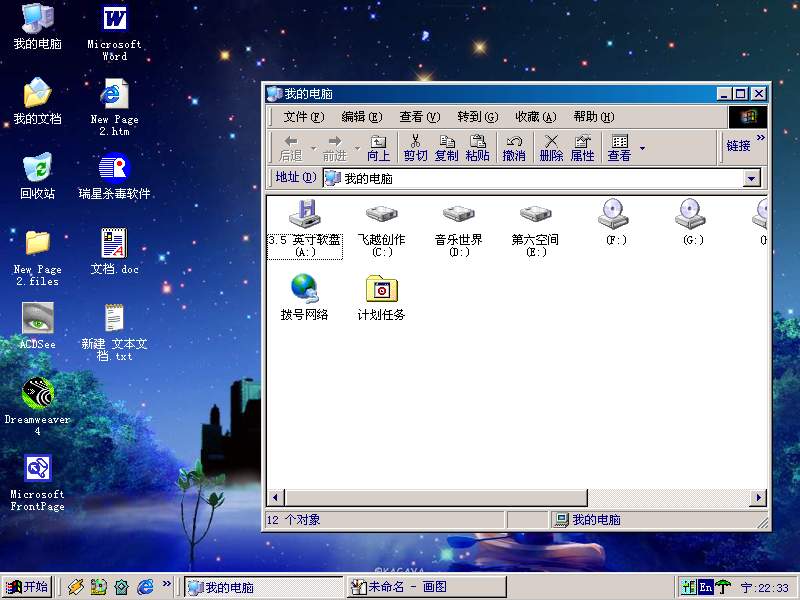Open the 查看(V) menu

419,117
